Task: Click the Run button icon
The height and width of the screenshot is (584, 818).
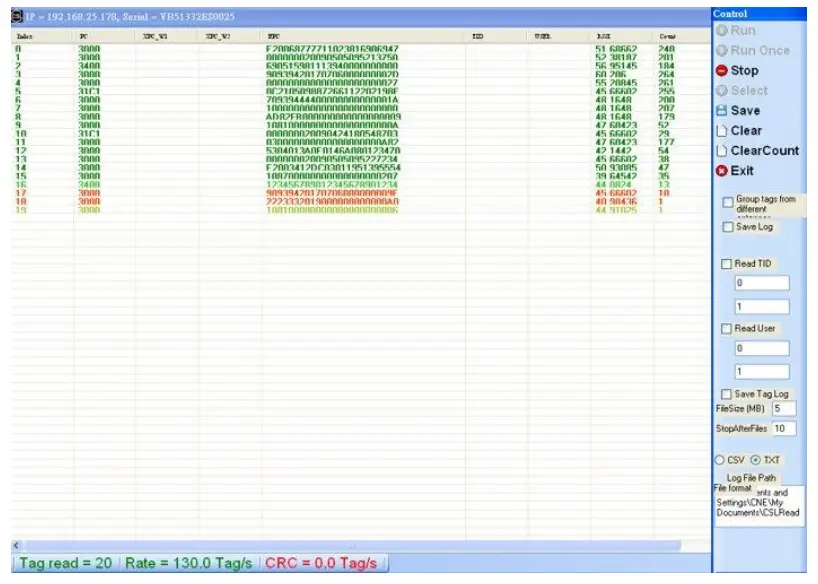Action: click(x=721, y=31)
